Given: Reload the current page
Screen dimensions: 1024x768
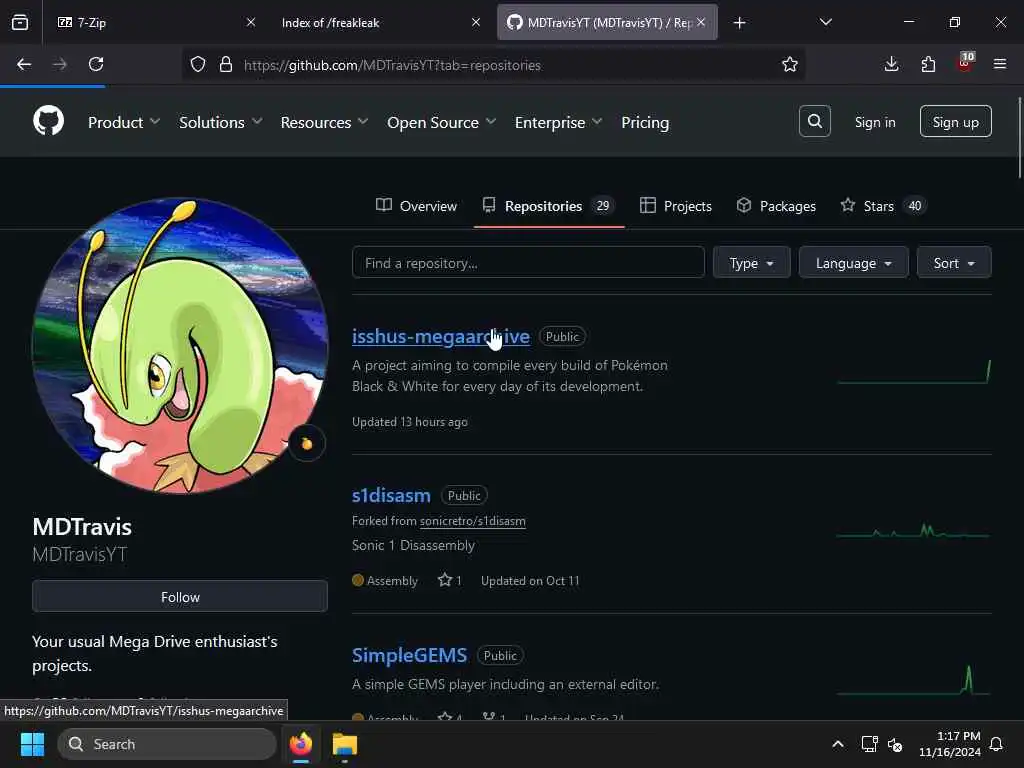Looking at the screenshot, I should pyautogui.click(x=96, y=64).
